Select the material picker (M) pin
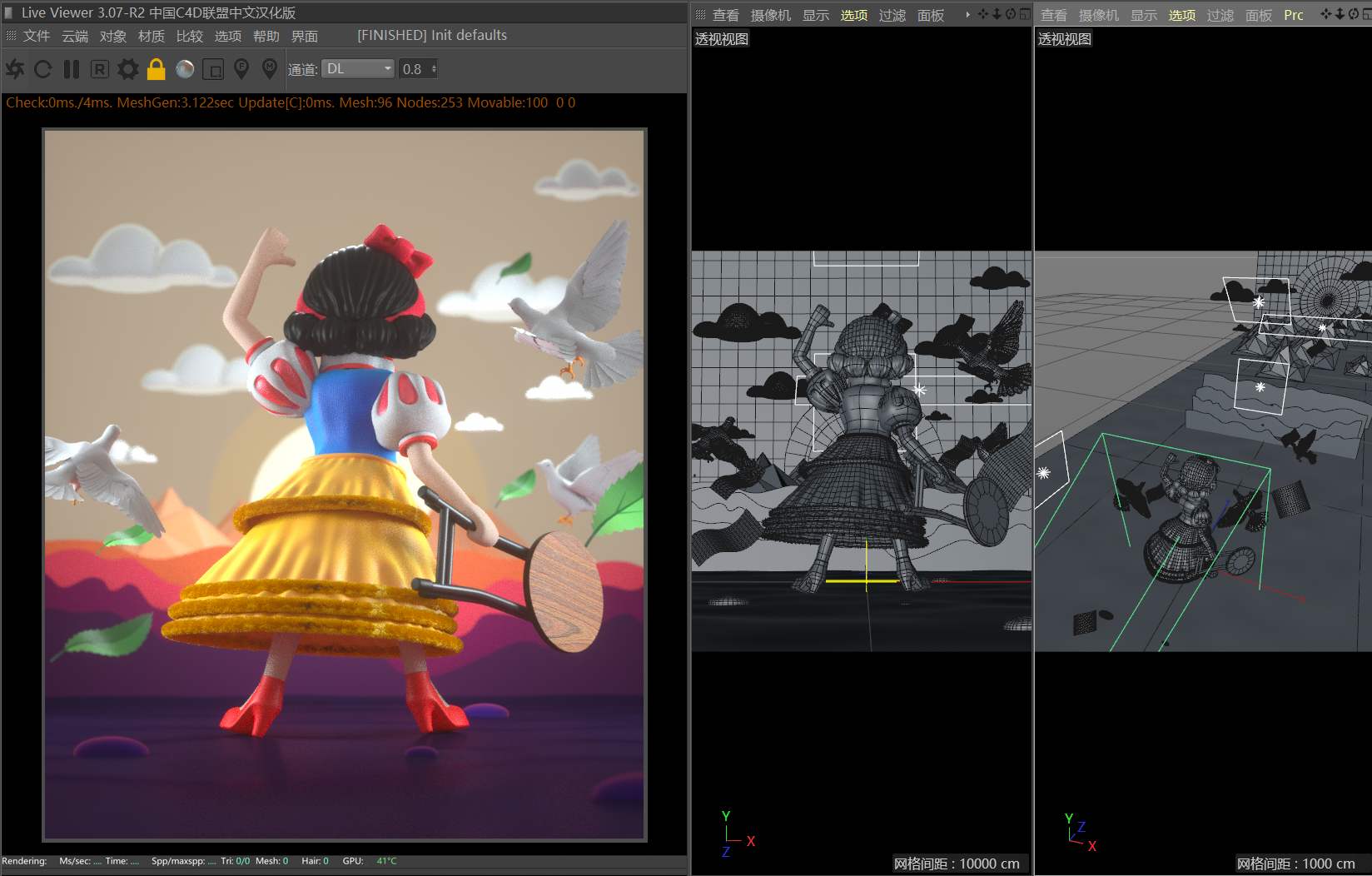 [x=270, y=69]
